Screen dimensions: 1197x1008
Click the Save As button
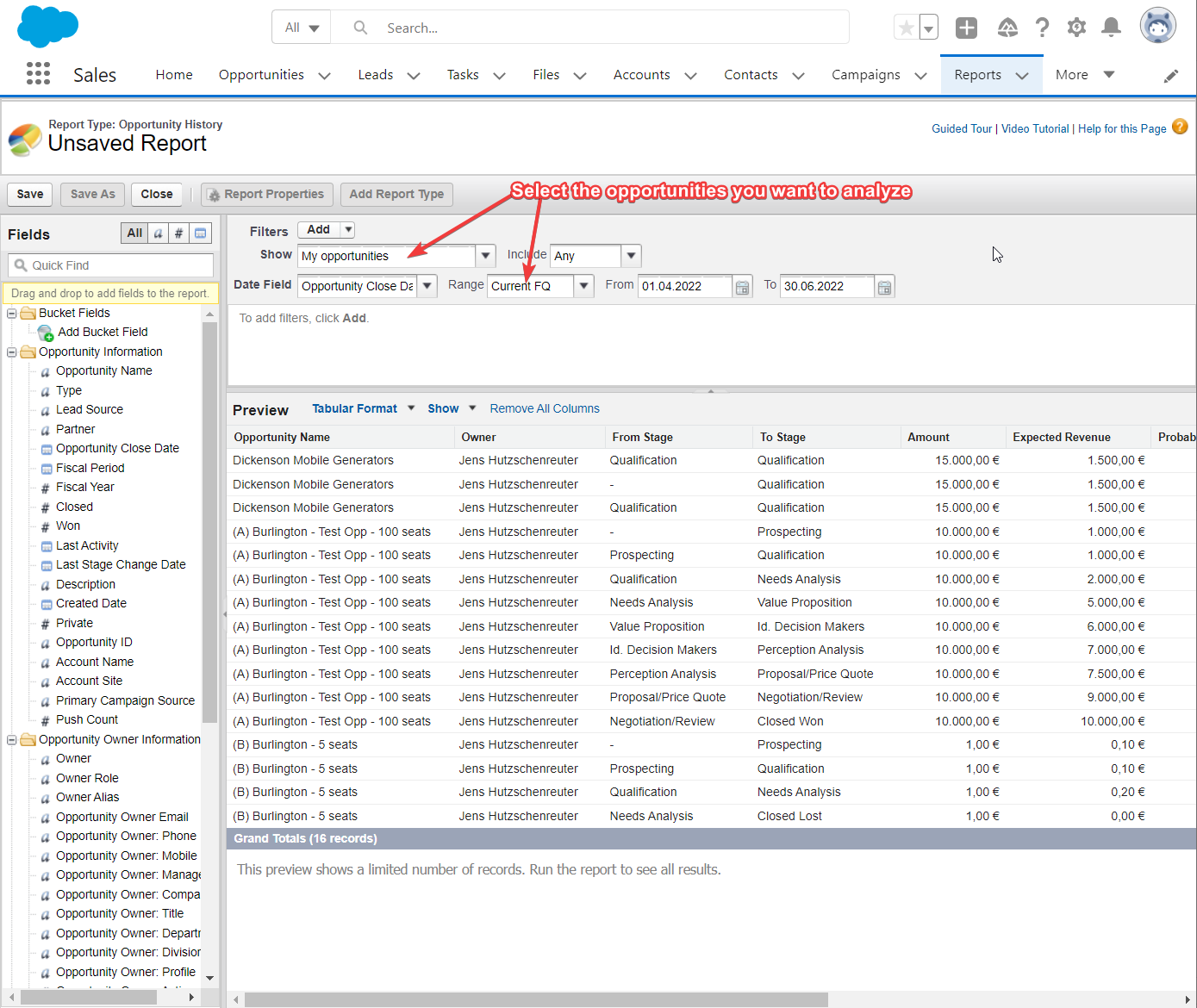pyautogui.click(x=92, y=195)
